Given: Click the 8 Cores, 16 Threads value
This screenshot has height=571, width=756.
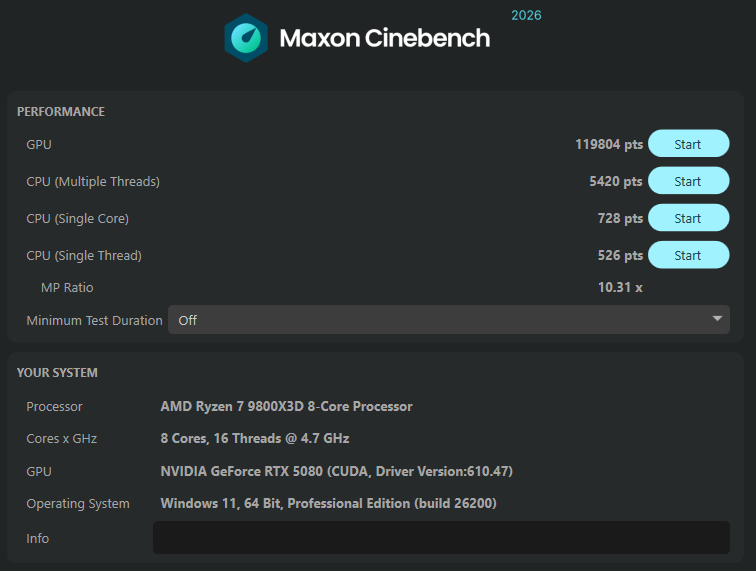Looking at the screenshot, I should point(255,438).
